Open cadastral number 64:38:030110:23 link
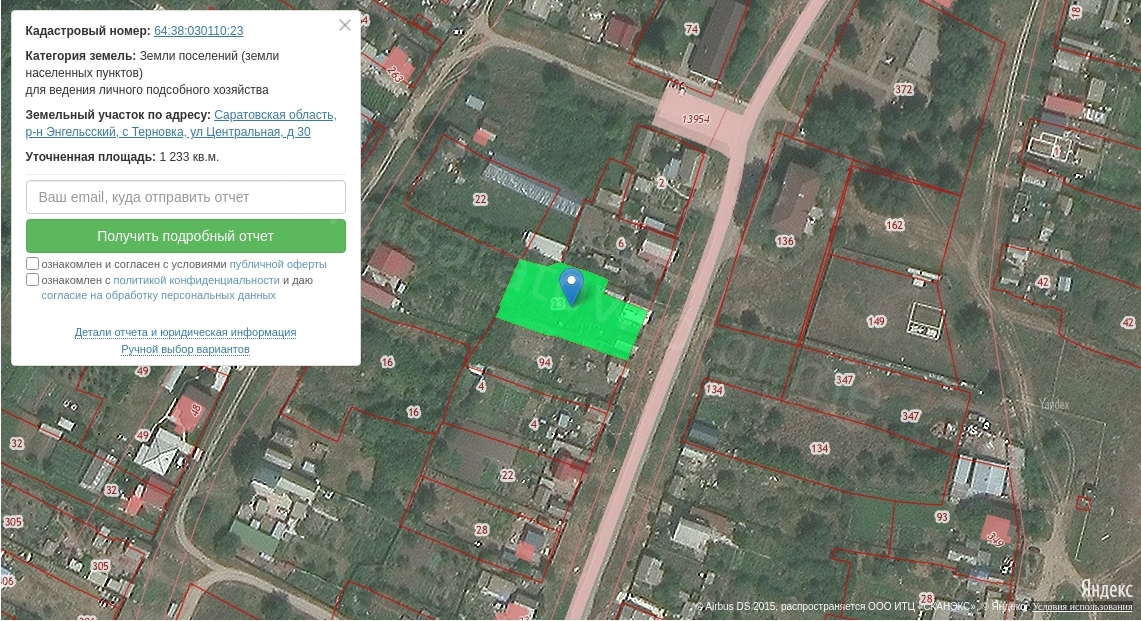This screenshot has width=1141, height=621. (x=198, y=31)
